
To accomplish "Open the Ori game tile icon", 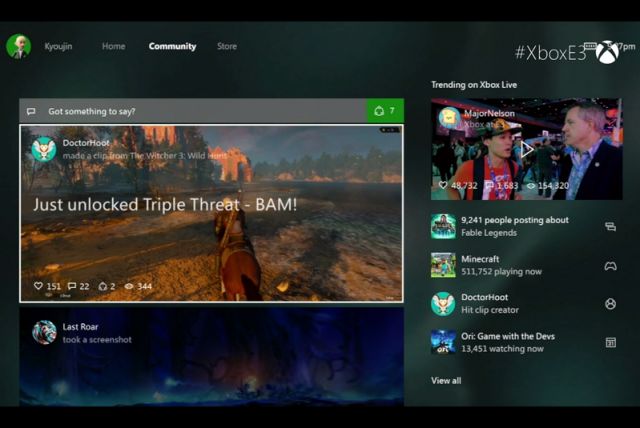I will (443, 342).
